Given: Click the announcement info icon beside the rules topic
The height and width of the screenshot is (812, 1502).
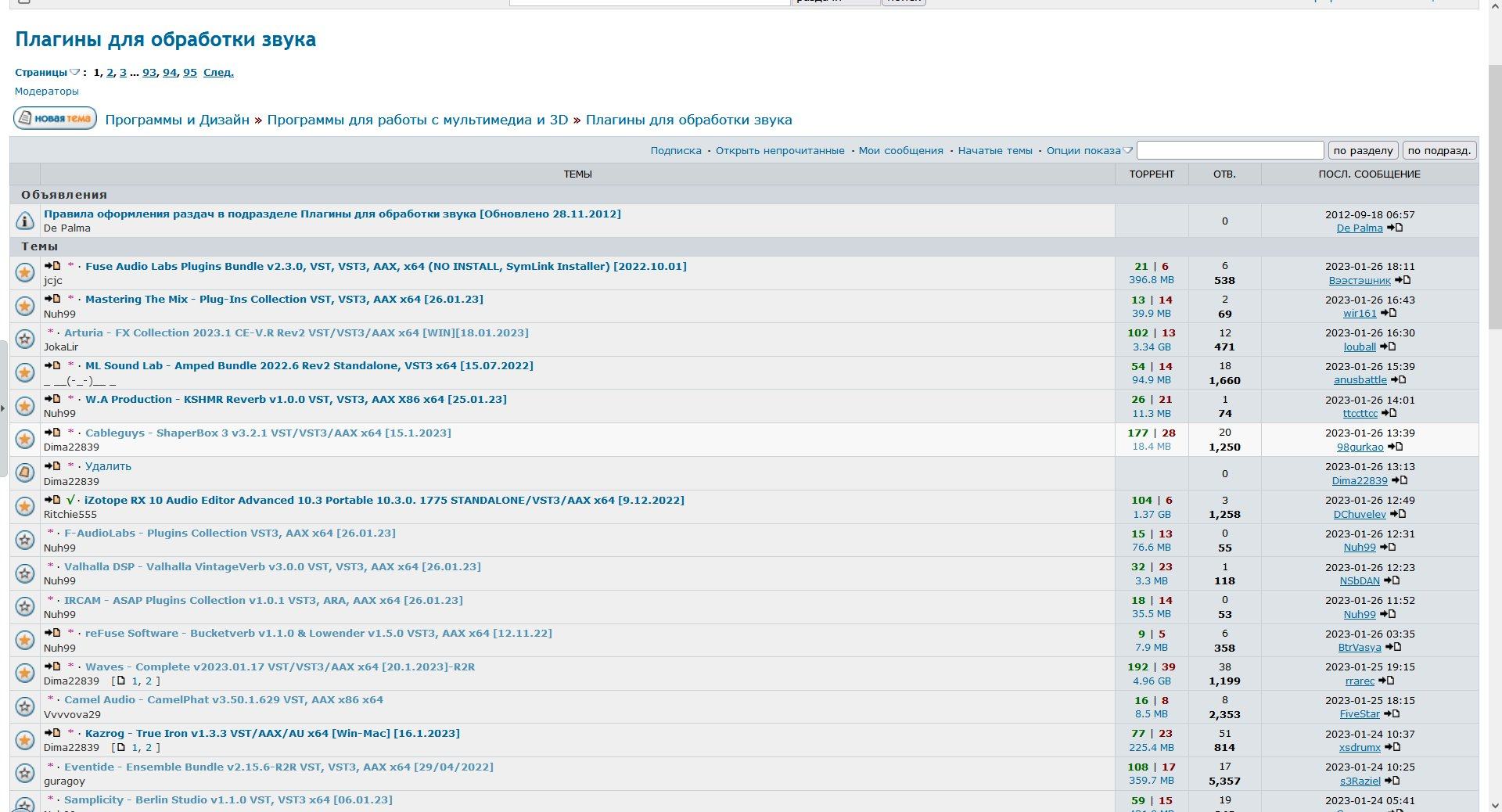Looking at the screenshot, I should coord(25,221).
